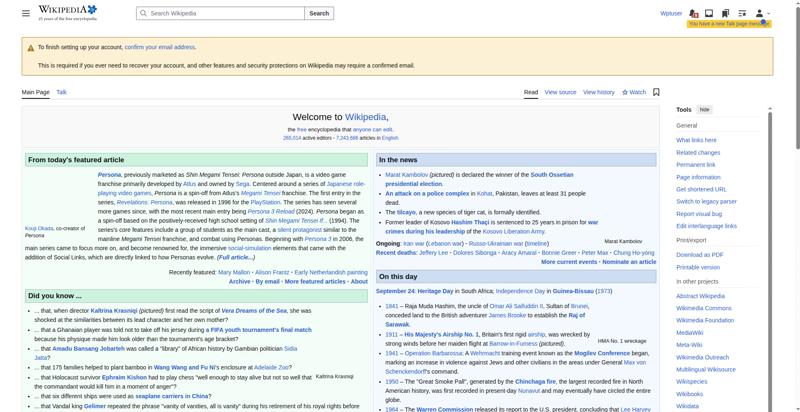Click Report visual bug
The image size is (800, 412).
[699, 214]
